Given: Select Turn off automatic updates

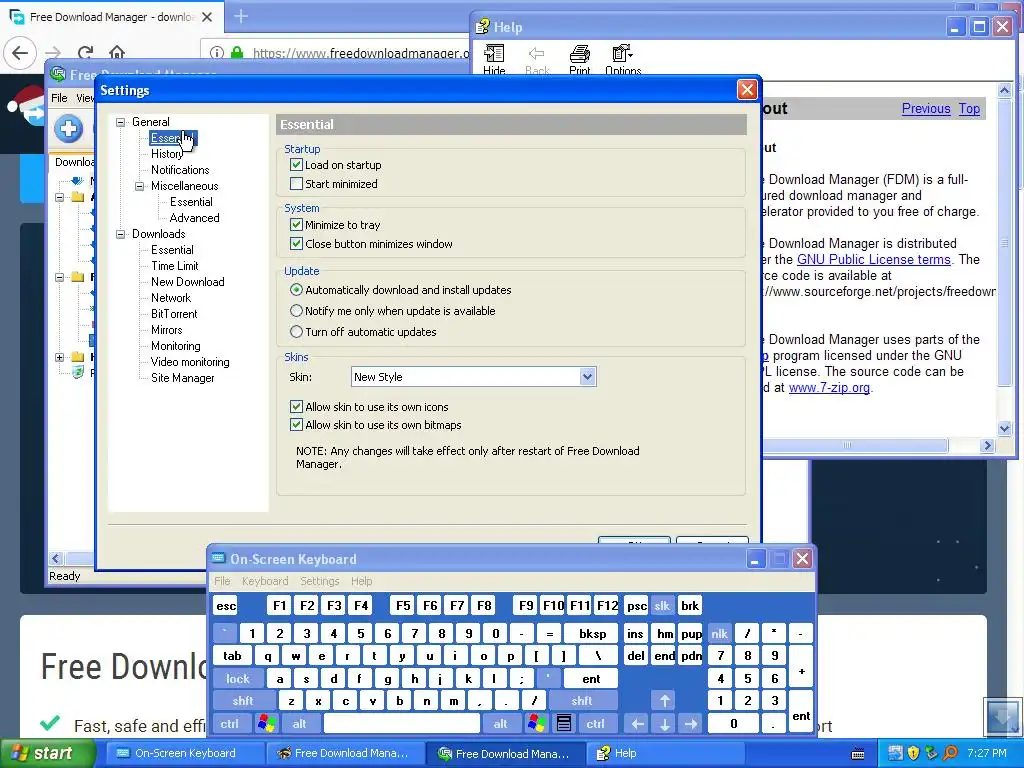Looking at the screenshot, I should (296, 331).
